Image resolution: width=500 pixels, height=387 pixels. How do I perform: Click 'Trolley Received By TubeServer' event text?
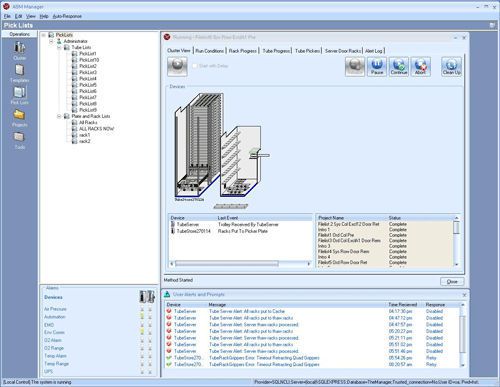[248, 225]
